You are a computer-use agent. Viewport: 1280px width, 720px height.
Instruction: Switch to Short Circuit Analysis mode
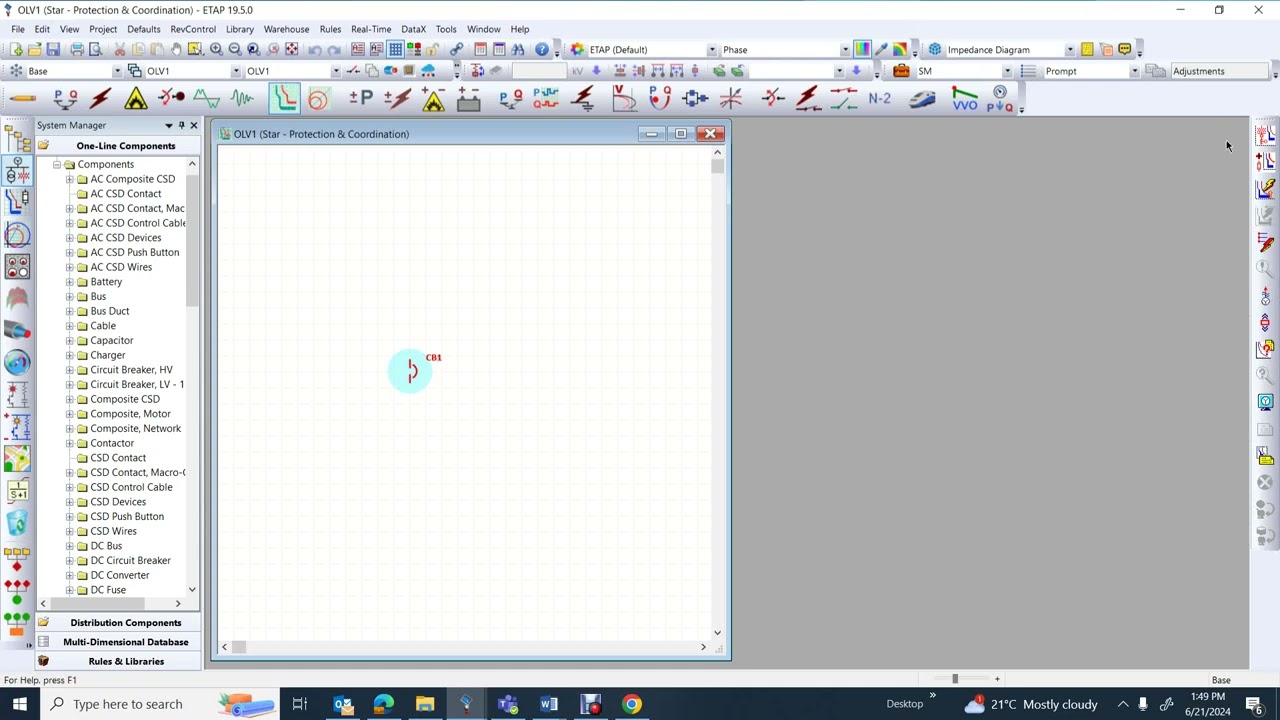(100, 98)
